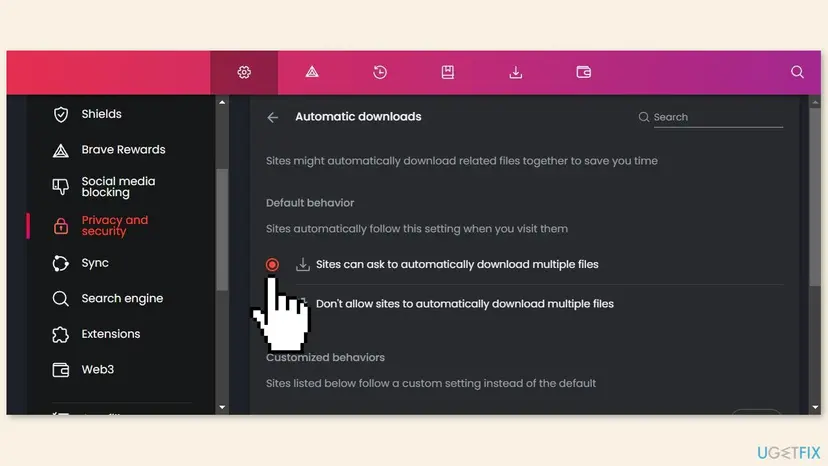This screenshot has width=828, height=466.
Task: Click 'Sites automatically follow this setting' text
Action: coord(417,229)
